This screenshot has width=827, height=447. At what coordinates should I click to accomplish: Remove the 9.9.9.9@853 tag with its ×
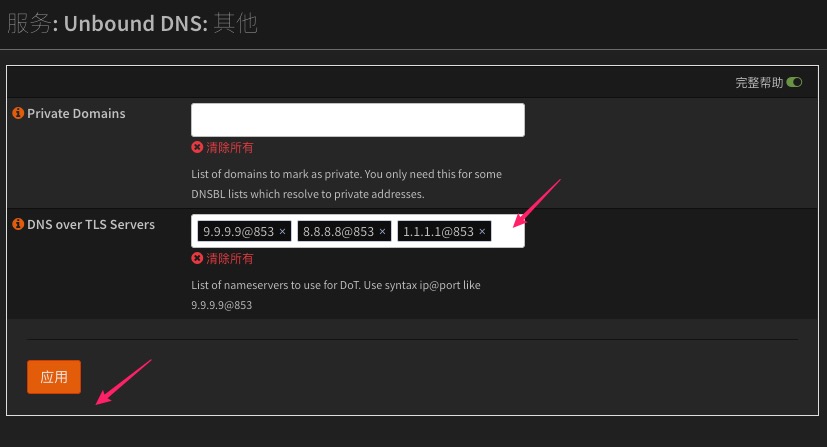click(282, 232)
